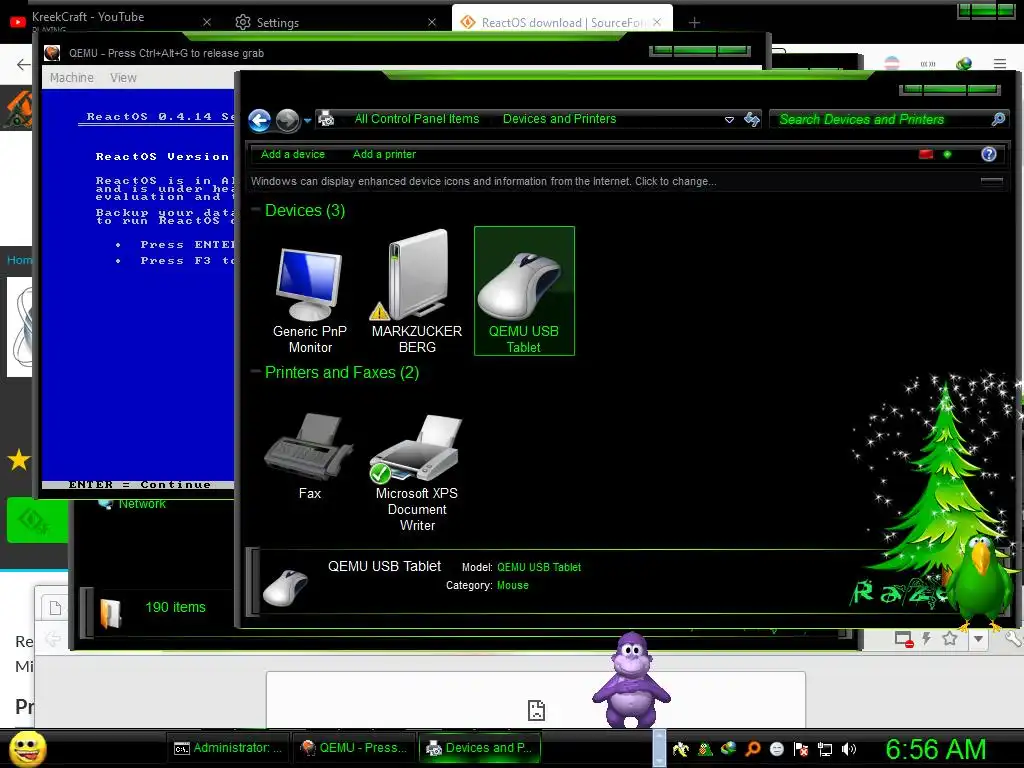Screen dimensions: 1024x768
Task: Open the Machine menu in QEMU window
Action: tap(72, 78)
